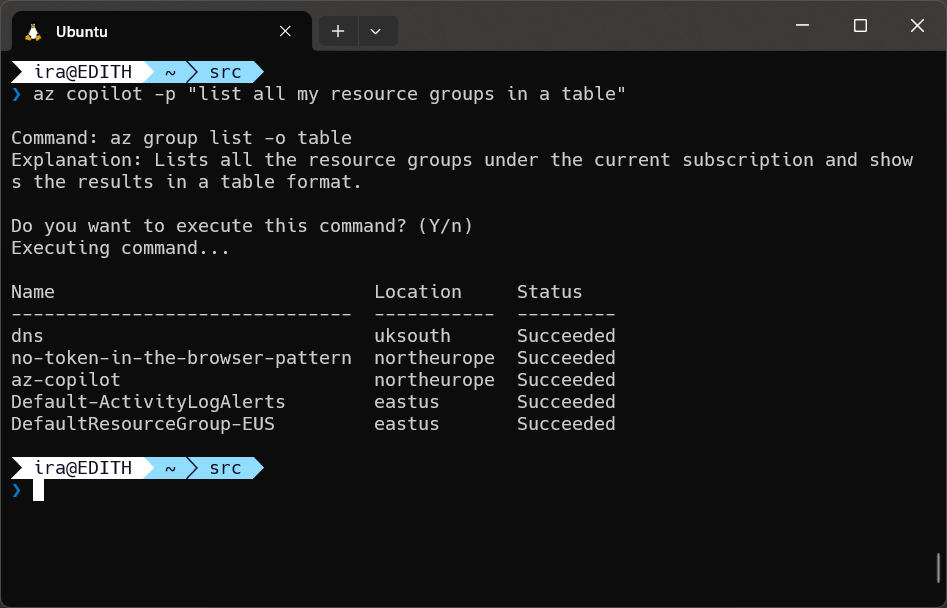This screenshot has width=947, height=608.
Task: Click the top src prompt segment
Action: tap(226, 72)
